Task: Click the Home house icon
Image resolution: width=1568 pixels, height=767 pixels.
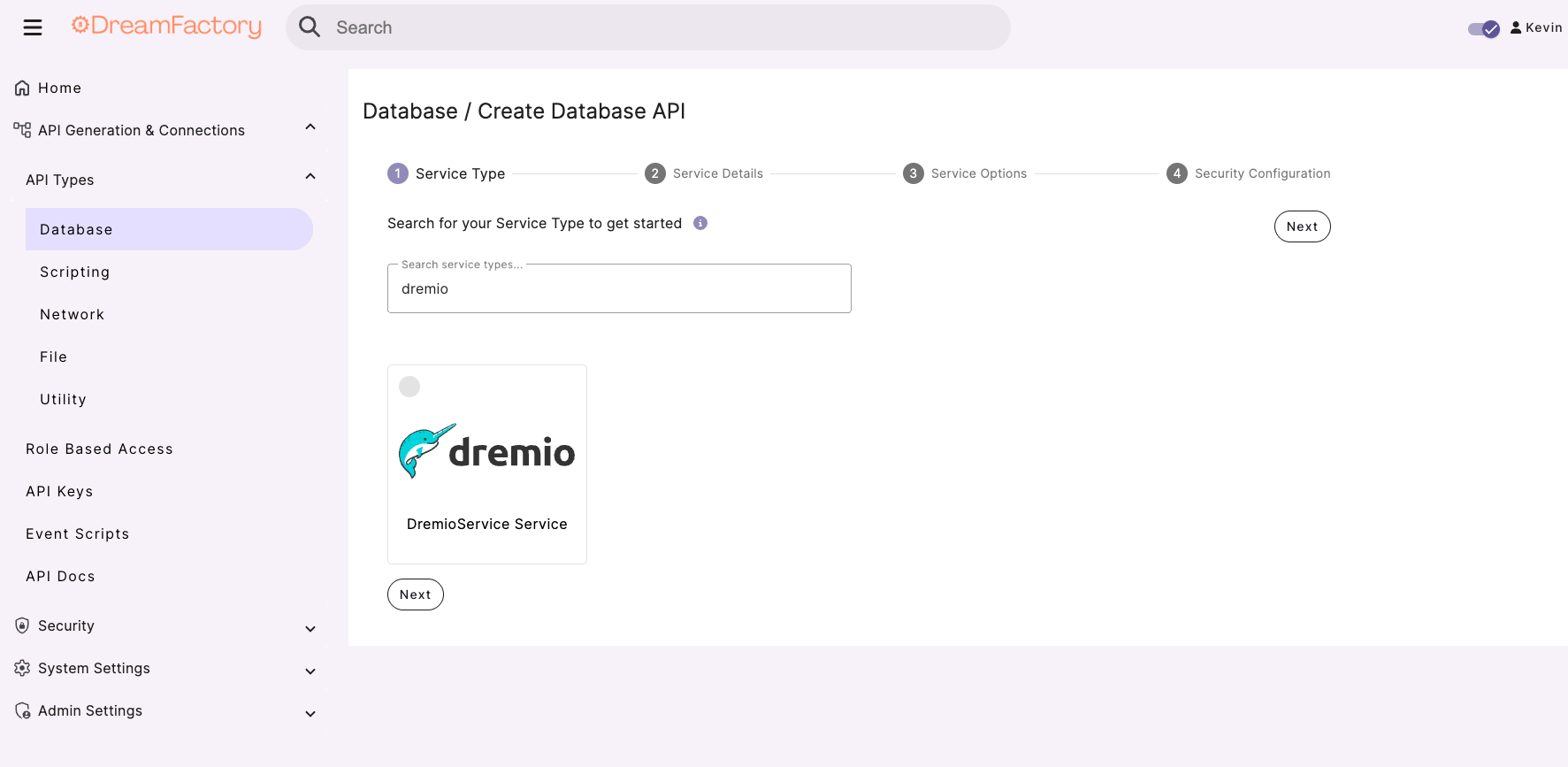Action: coord(22,88)
